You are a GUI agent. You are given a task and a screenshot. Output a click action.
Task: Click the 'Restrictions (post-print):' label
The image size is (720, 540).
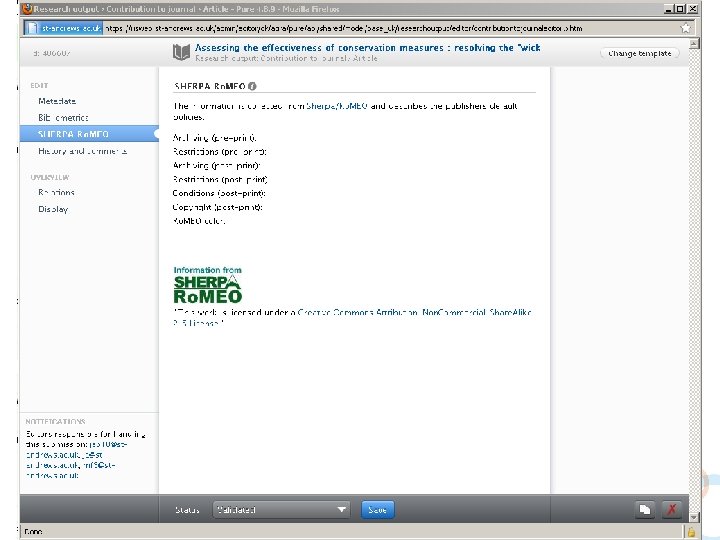(x=220, y=180)
